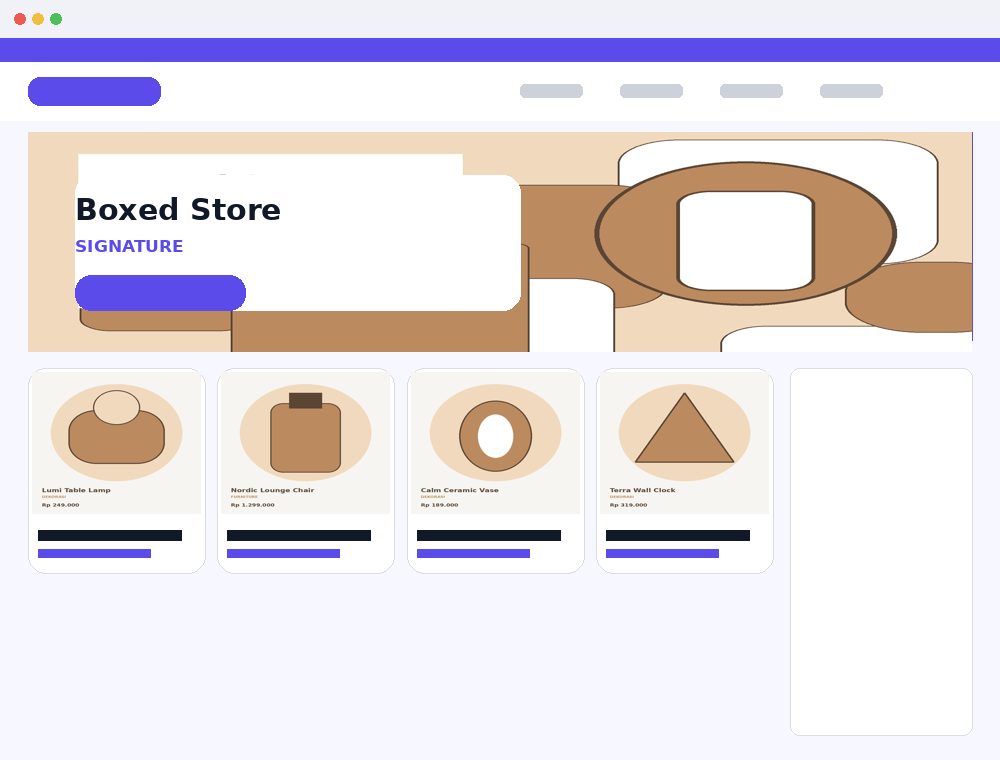The width and height of the screenshot is (1000, 760).
Task: Click the green maximize window button
Action: coord(56,19)
